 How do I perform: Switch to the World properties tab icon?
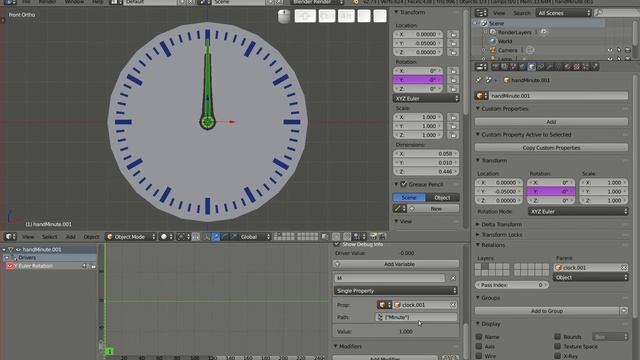(522, 67)
